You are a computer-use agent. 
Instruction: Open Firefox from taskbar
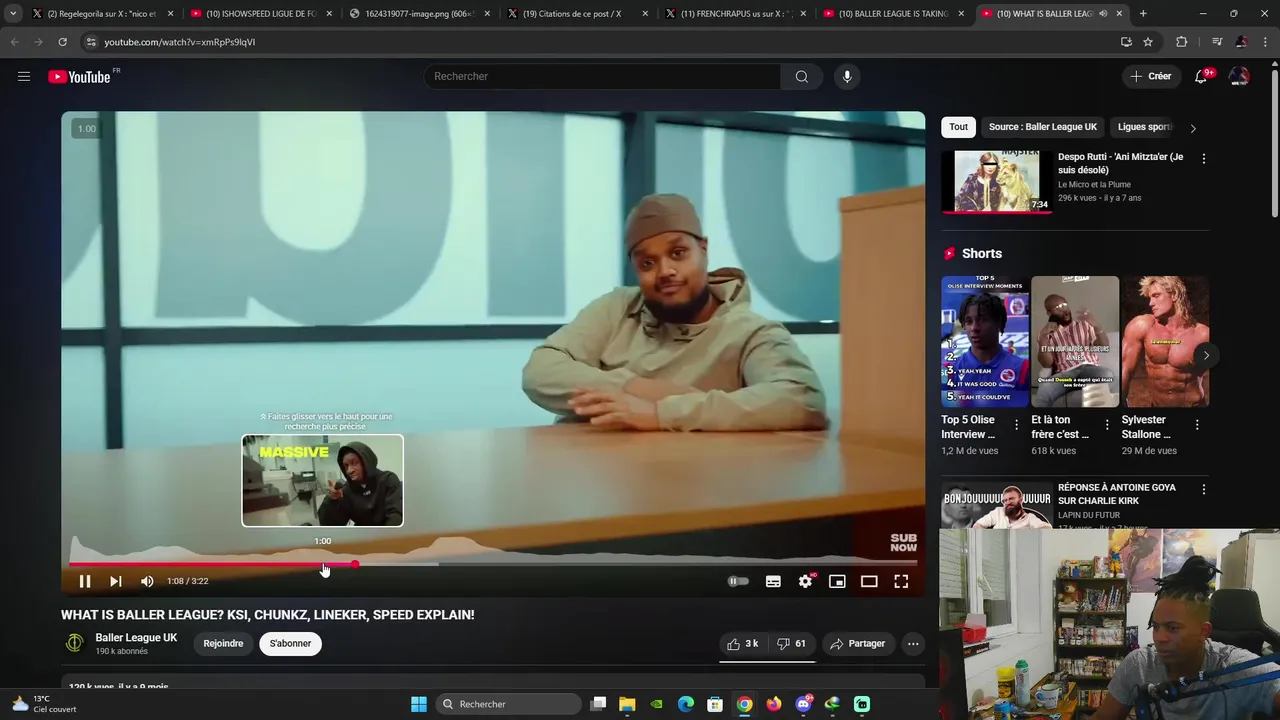click(774, 704)
